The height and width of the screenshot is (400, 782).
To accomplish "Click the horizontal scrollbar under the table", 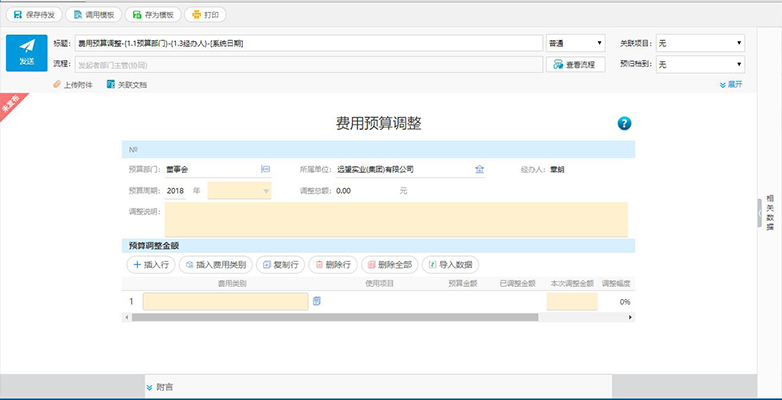I will [x=335, y=317].
